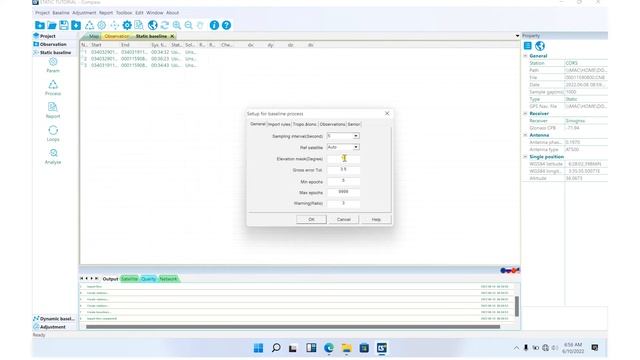Click the list view icon in Property panel
The height and width of the screenshot is (360, 640).
528,46
